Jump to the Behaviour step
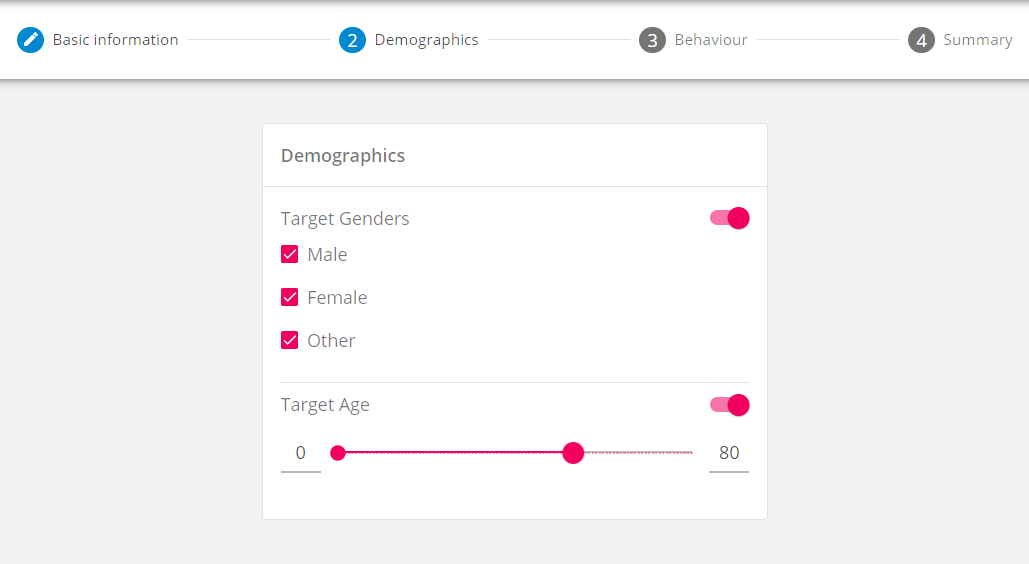 (x=711, y=40)
